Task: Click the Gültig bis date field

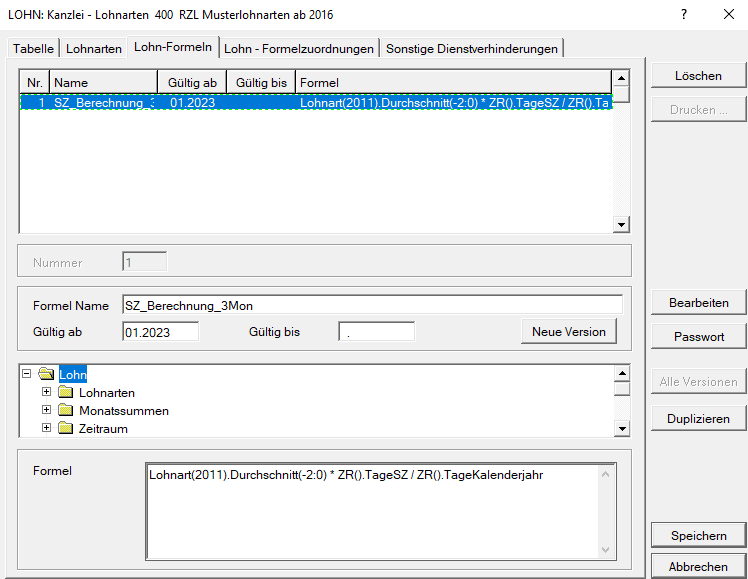Action: pyautogui.click(x=376, y=332)
